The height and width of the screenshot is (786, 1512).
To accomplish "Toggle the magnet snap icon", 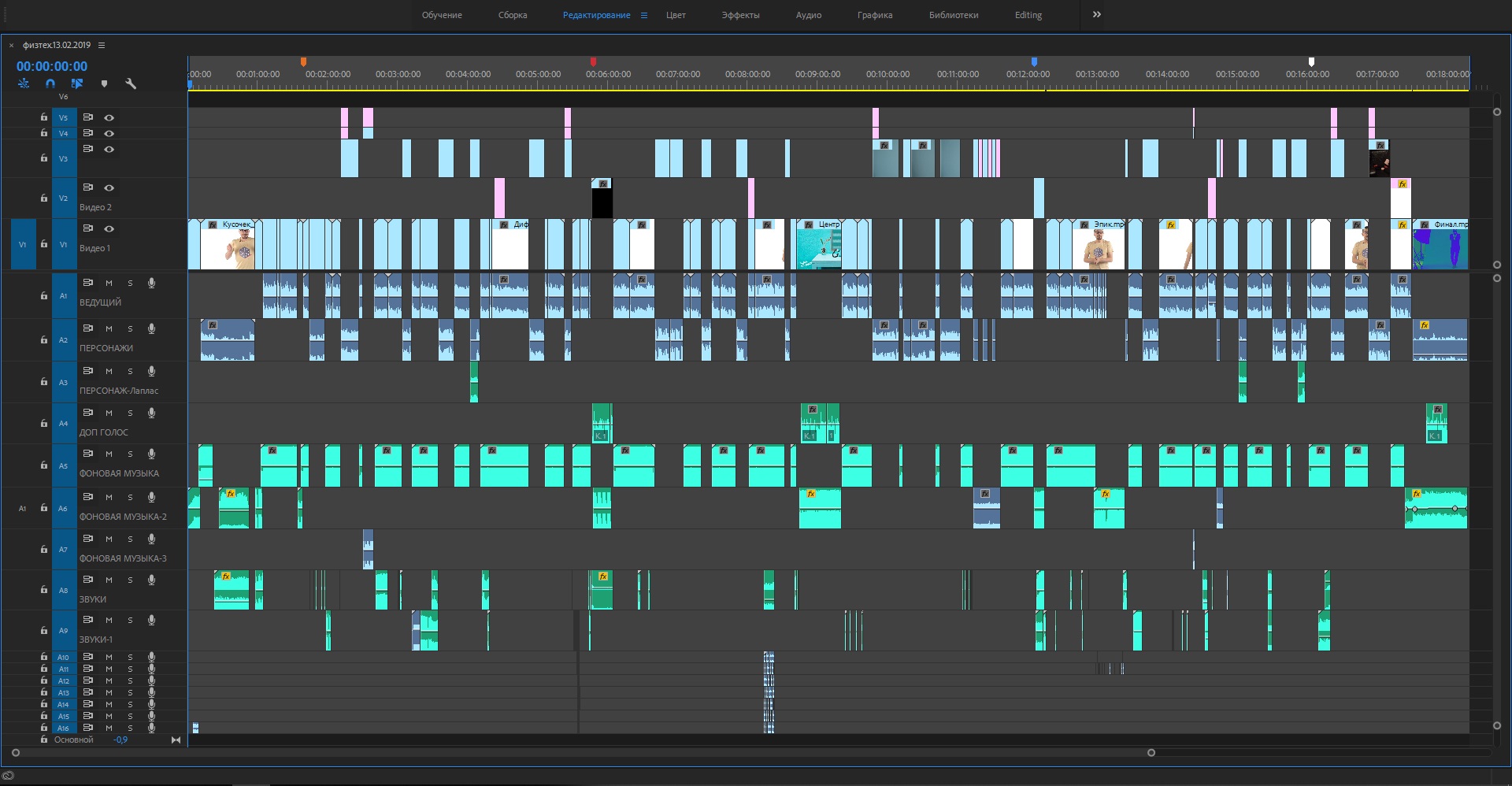I will pos(50,83).
